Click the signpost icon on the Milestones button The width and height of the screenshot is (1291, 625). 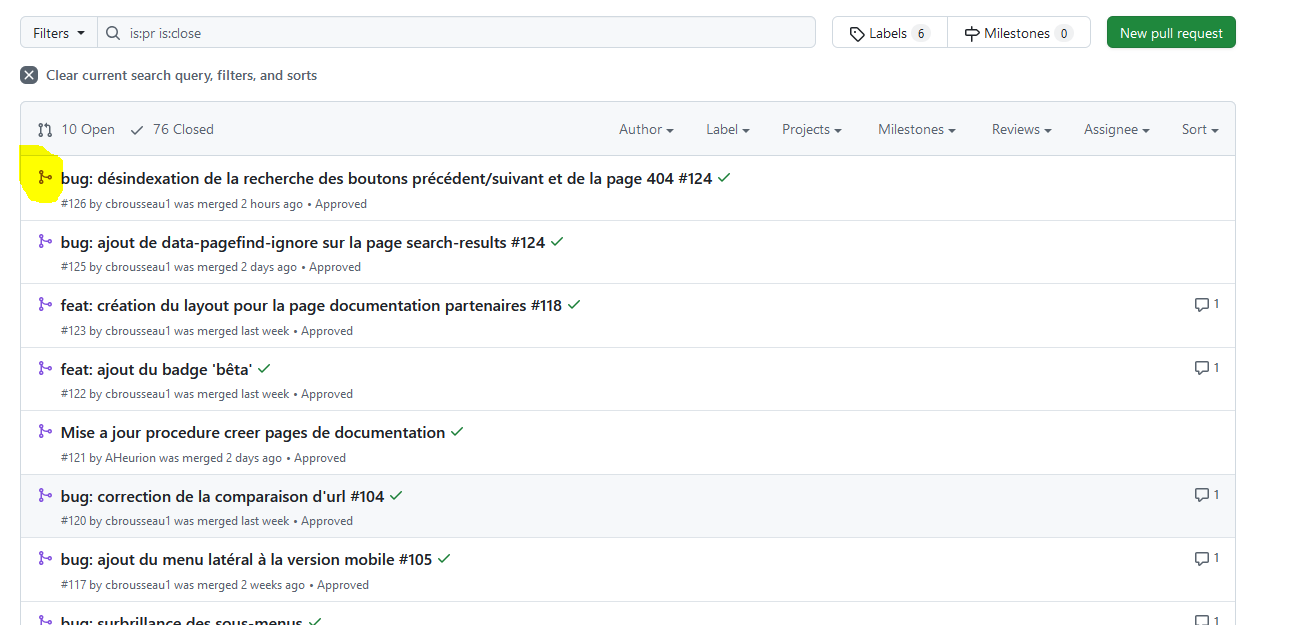click(x=972, y=32)
